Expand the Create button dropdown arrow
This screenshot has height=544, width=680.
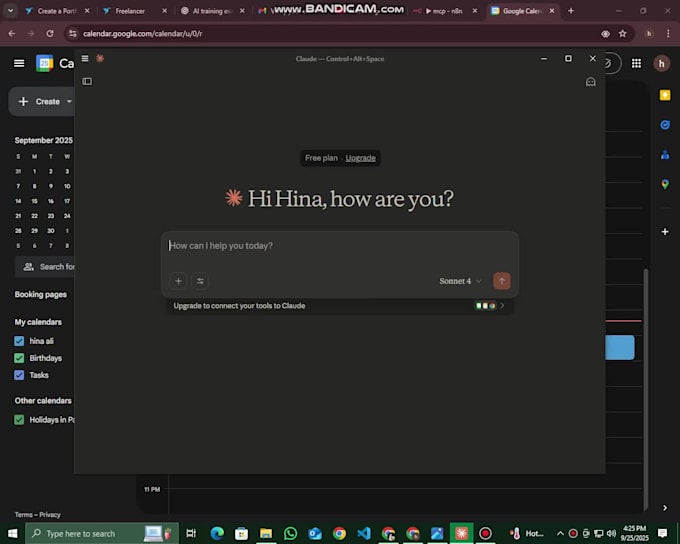click(69, 102)
